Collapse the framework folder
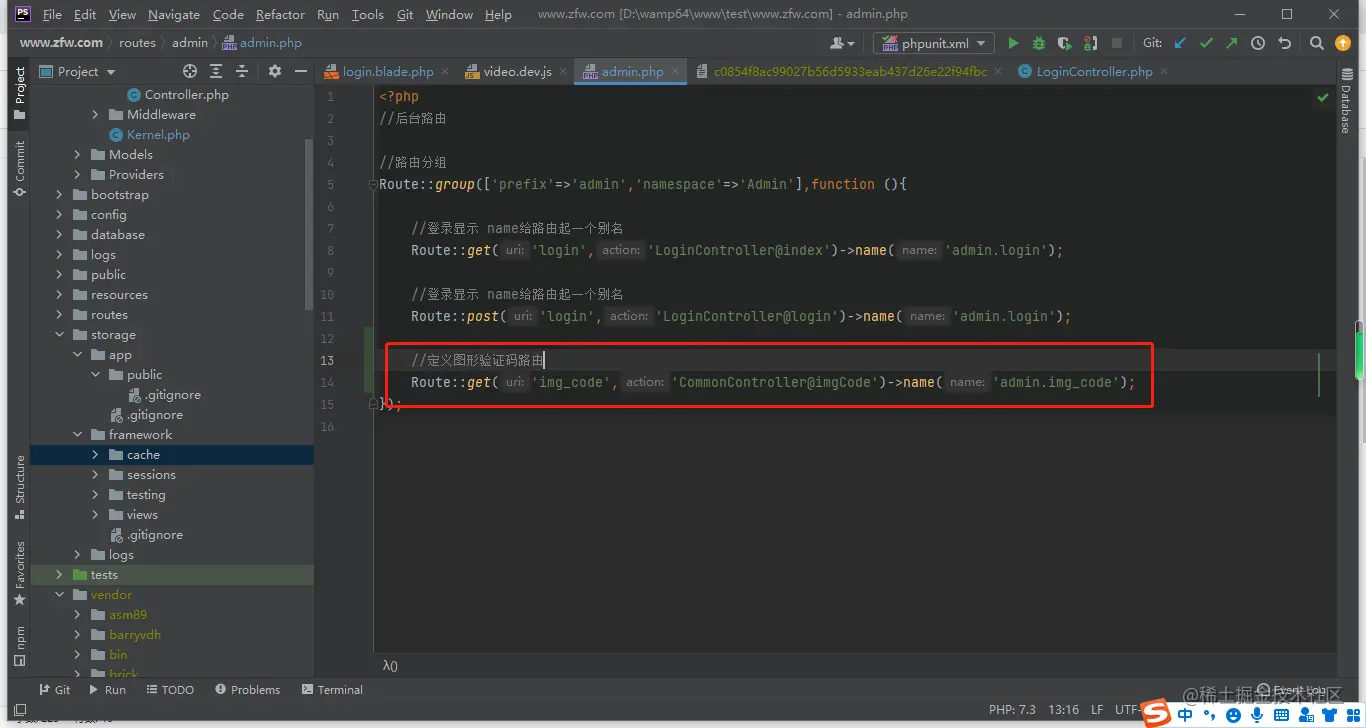This screenshot has height=728, width=1366. click(x=78, y=435)
